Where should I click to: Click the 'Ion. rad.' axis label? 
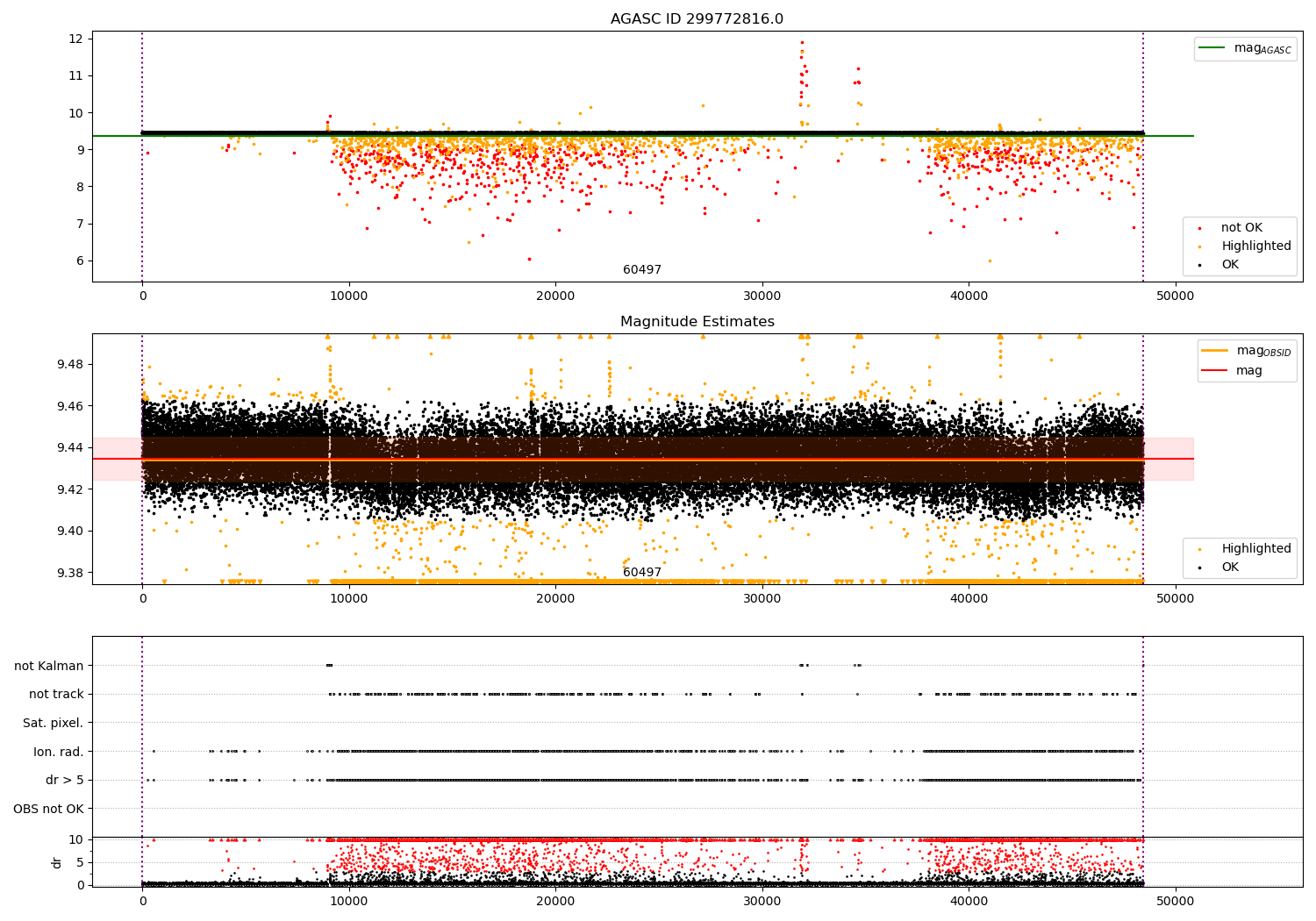[x=59, y=752]
